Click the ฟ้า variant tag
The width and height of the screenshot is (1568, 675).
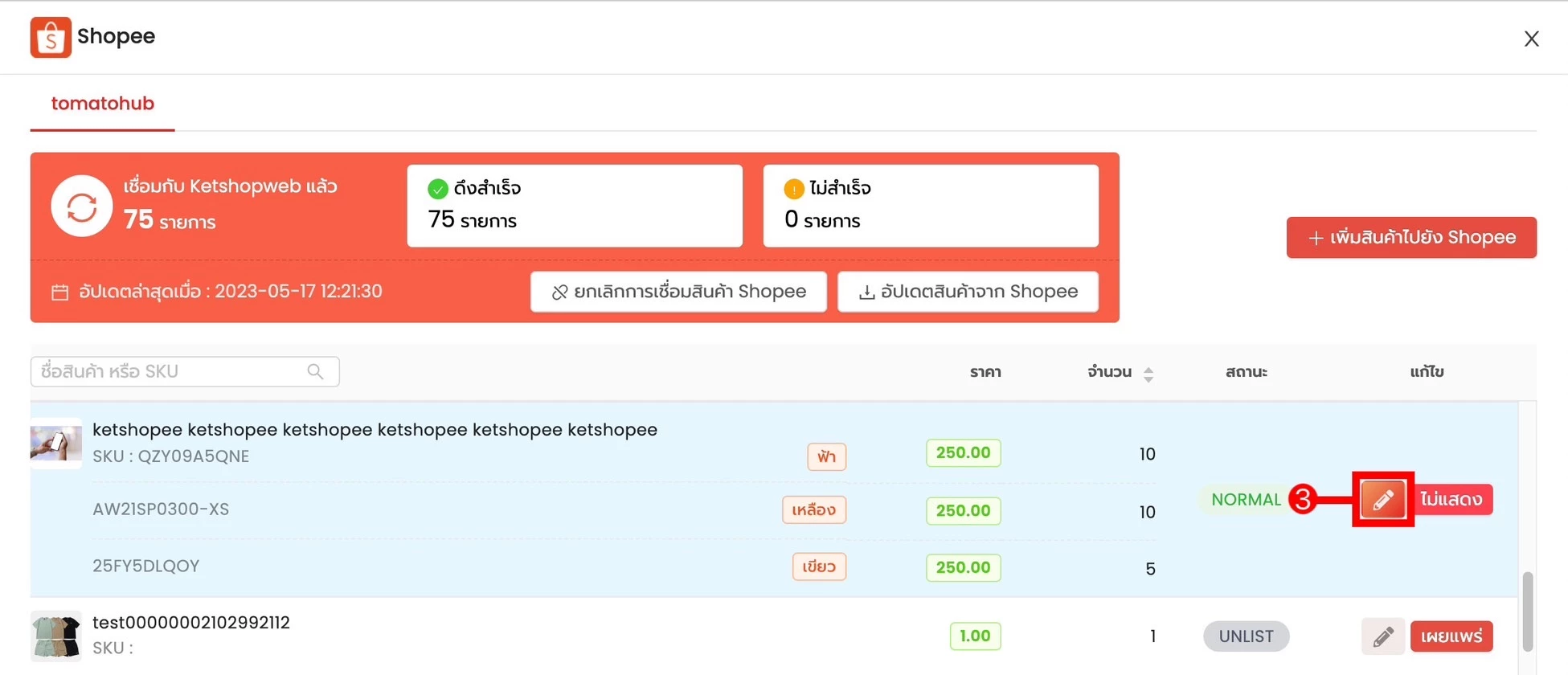tap(826, 456)
